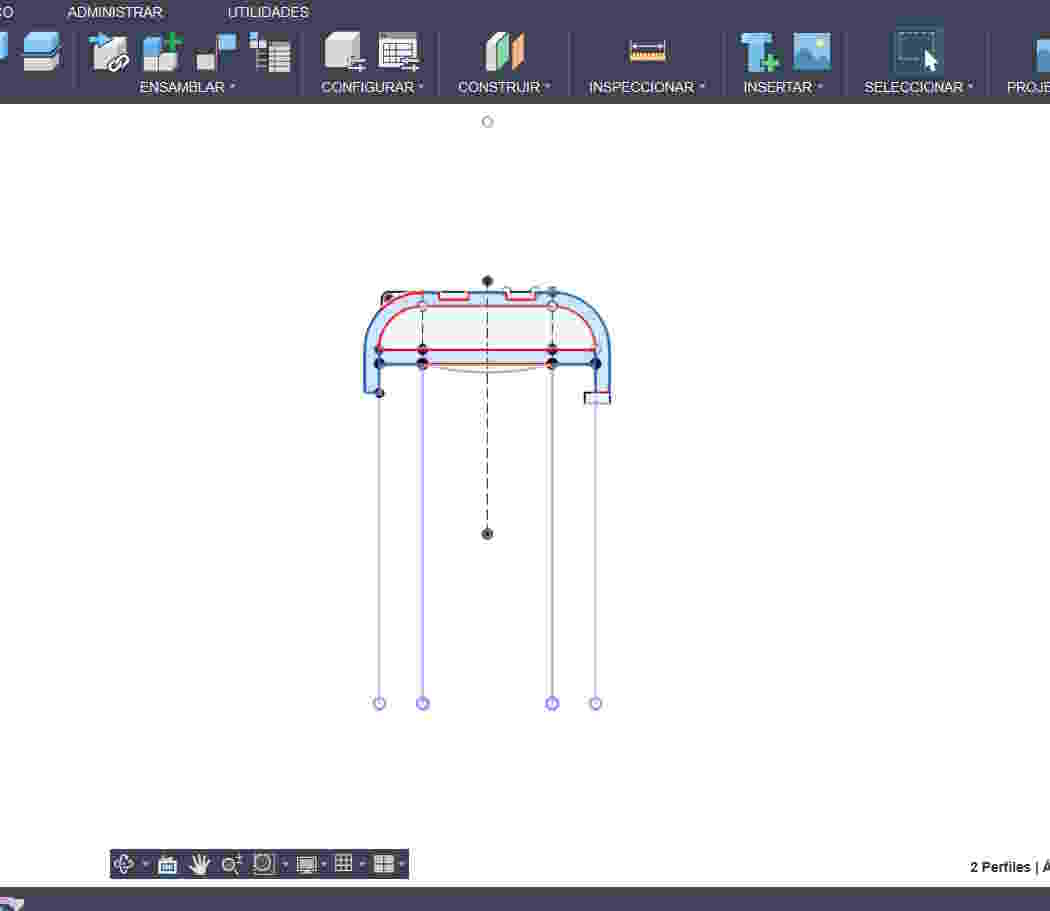Click the configure model cube icon

pos(344,52)
